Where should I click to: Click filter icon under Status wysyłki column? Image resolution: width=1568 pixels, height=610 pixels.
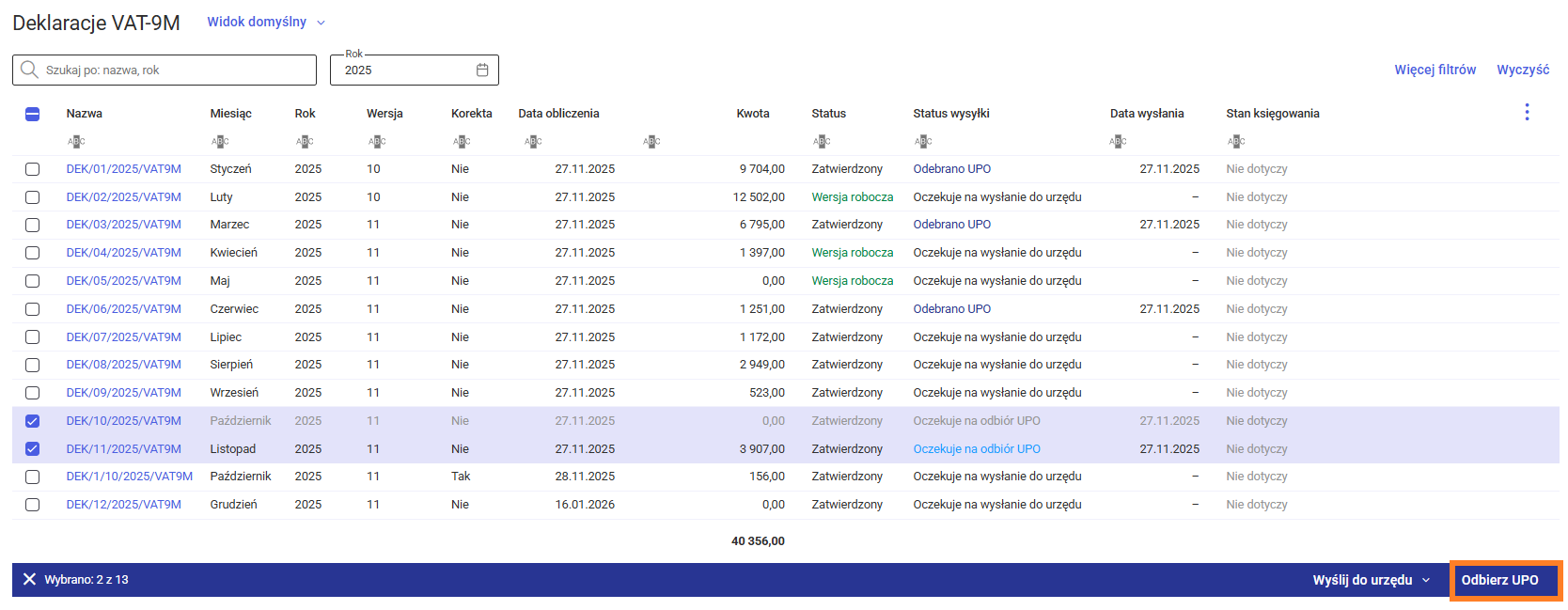pyautogui.click(x=923, y=142)
